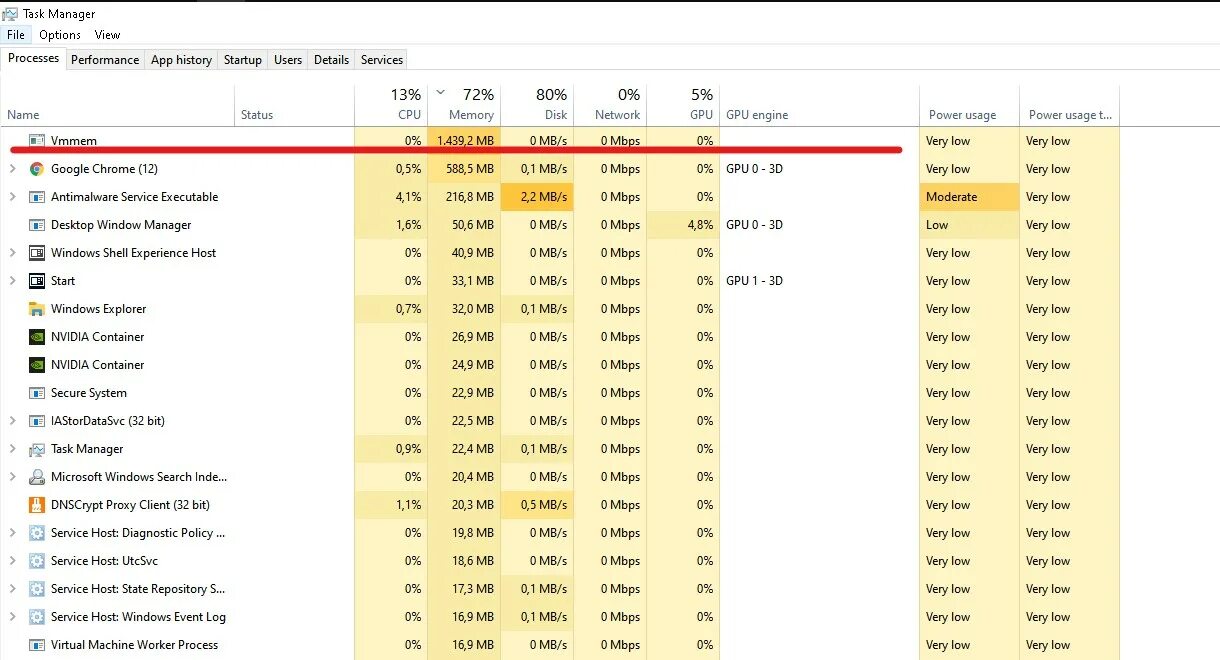Switch to the Details tab
This screenshot has height=660, width=1220.
pyautogui.click(x=331, y=60)
